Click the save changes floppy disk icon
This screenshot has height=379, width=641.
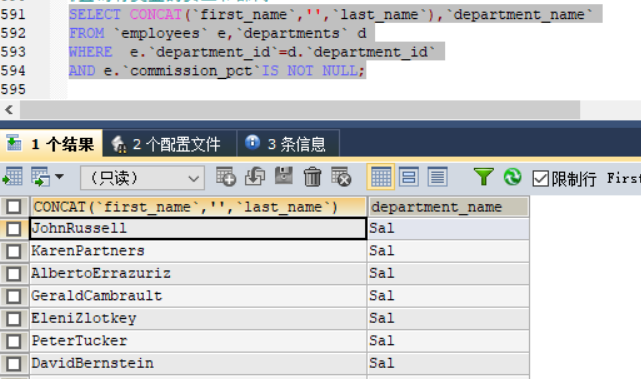point(284,176)
